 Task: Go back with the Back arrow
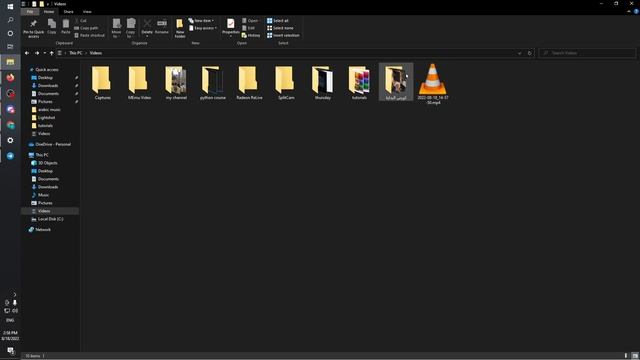coord(27,53)
